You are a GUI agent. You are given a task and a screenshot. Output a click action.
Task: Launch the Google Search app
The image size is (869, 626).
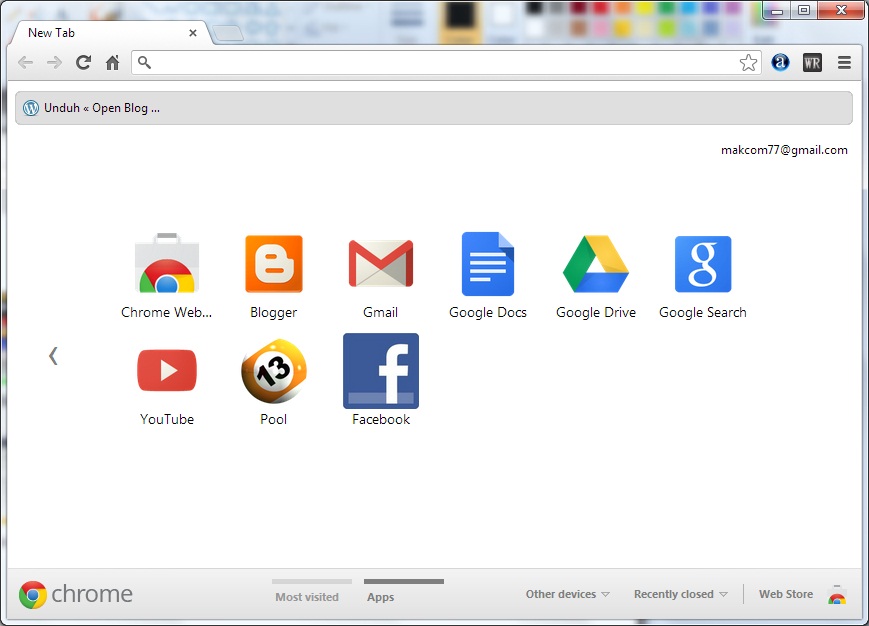click(703, 263)
